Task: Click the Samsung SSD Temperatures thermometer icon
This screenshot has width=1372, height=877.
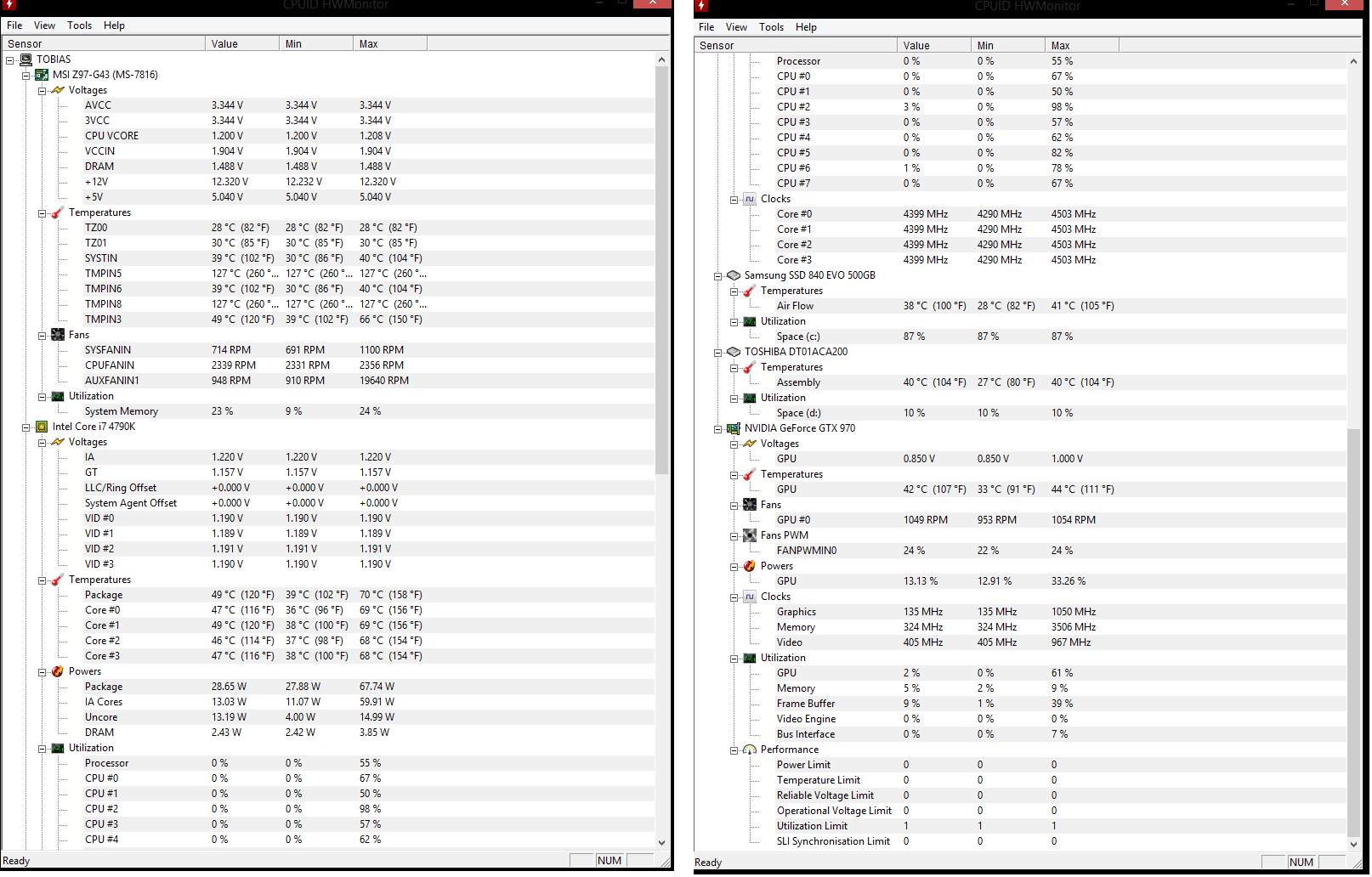Action: click(750, 291)
